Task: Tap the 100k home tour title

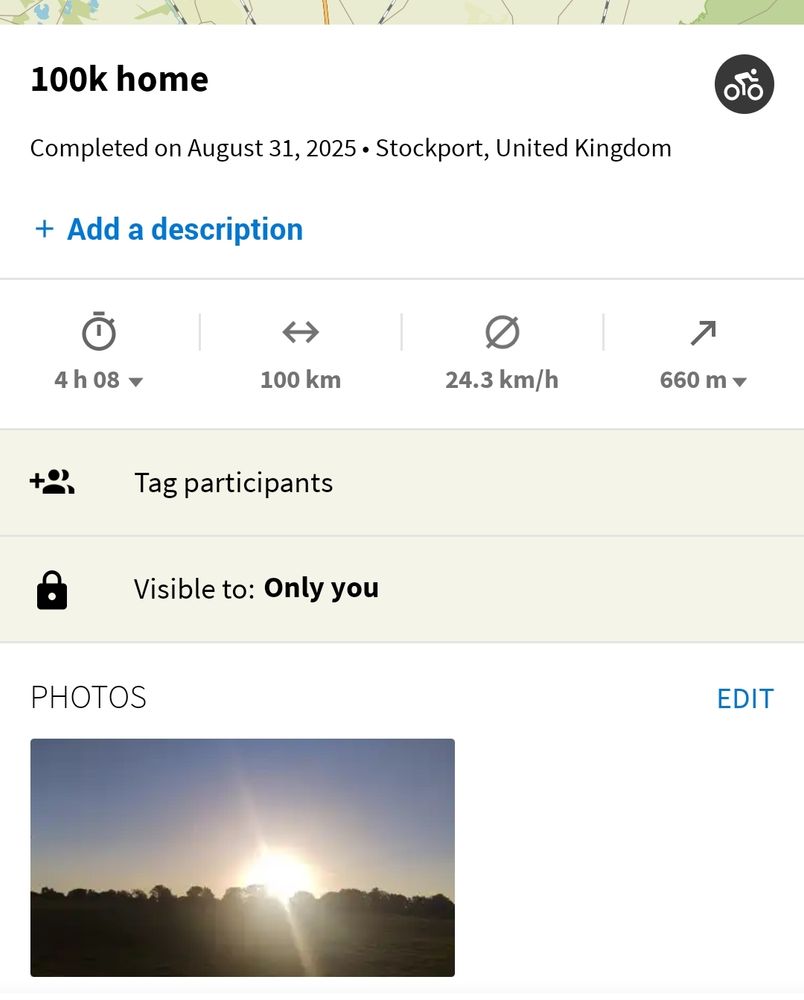Action: click(x=119, y=80)
